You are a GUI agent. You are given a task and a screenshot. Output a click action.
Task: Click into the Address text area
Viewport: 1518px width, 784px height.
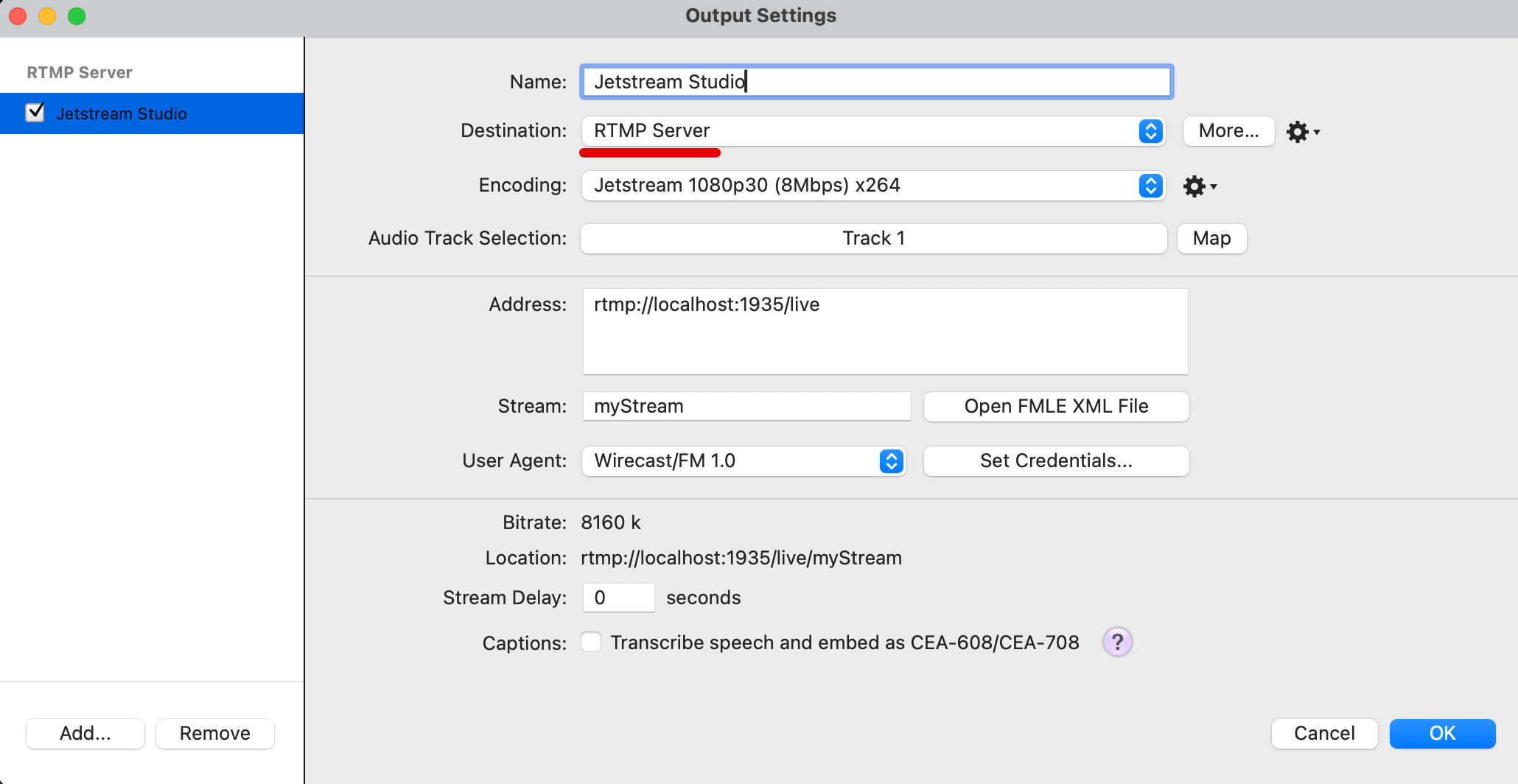(885, 332)
